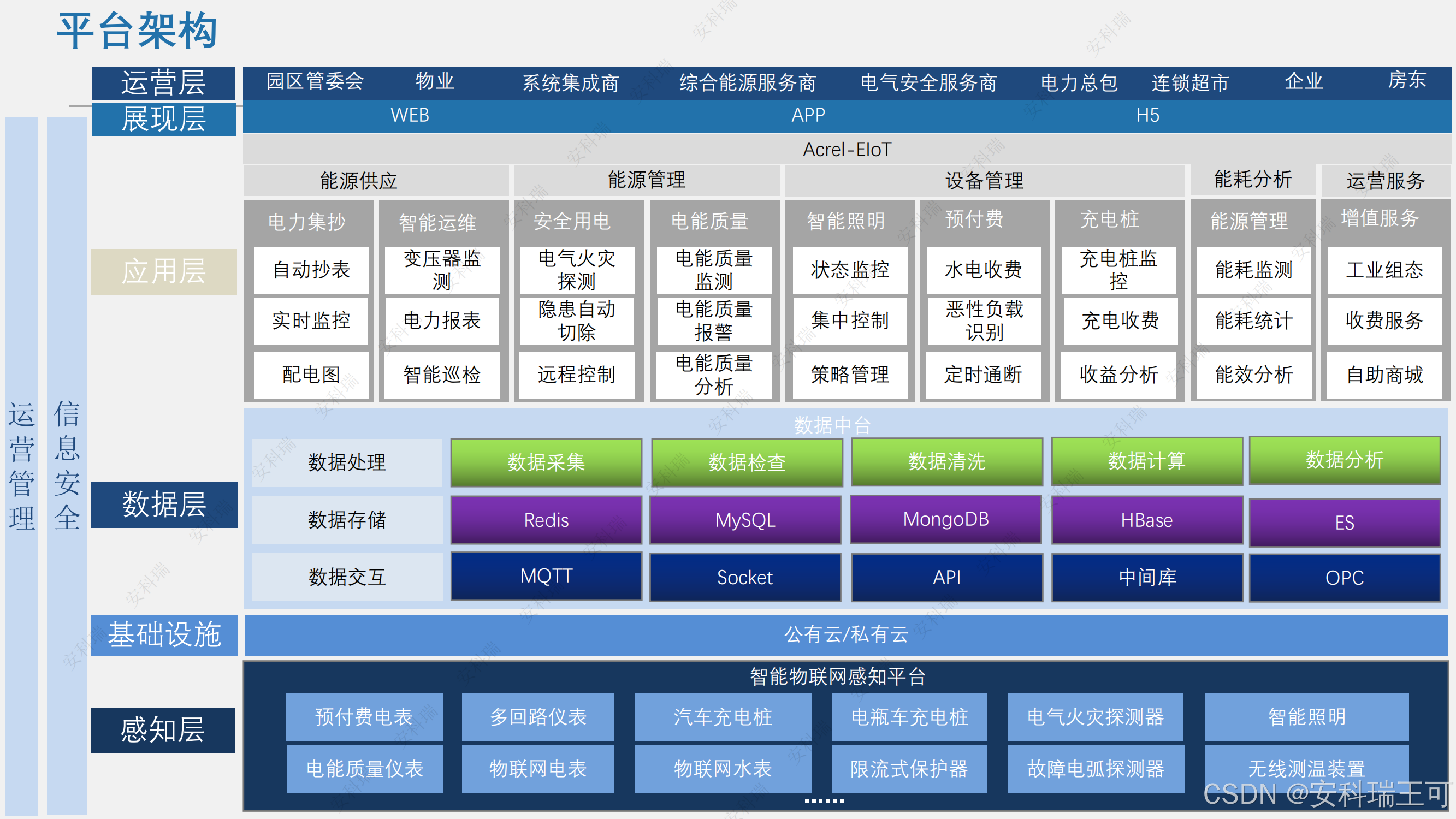Click the 应用层 layer label
This screenshot has width=1456, height=819.
[x=164, y=271]
